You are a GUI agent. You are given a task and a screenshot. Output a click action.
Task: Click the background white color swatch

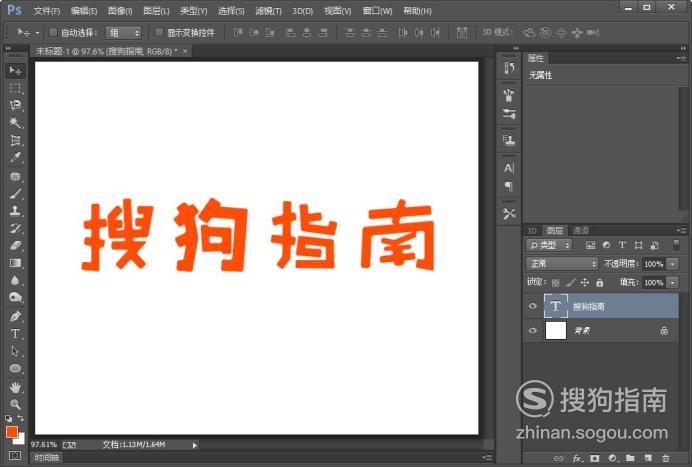tap(21, 440)
